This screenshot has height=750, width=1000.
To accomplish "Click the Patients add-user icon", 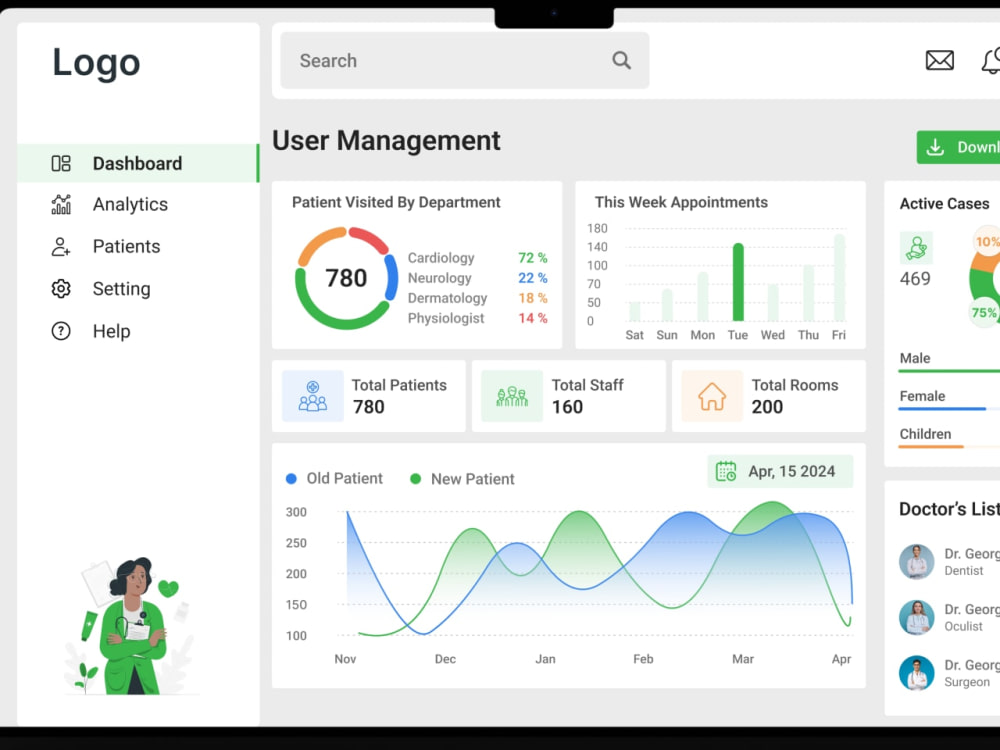I will [x=61, y=246].
